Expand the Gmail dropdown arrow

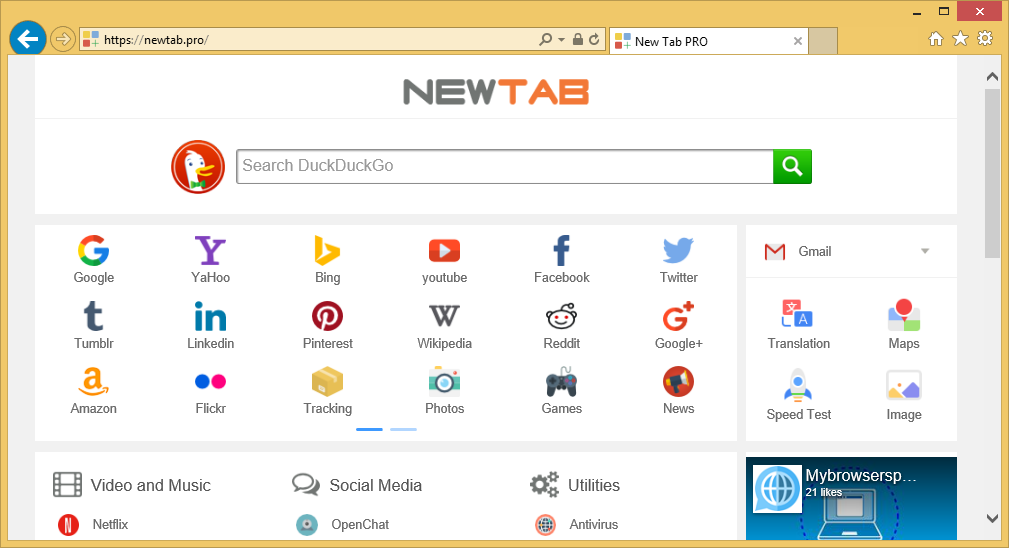(x=925, y=251)
